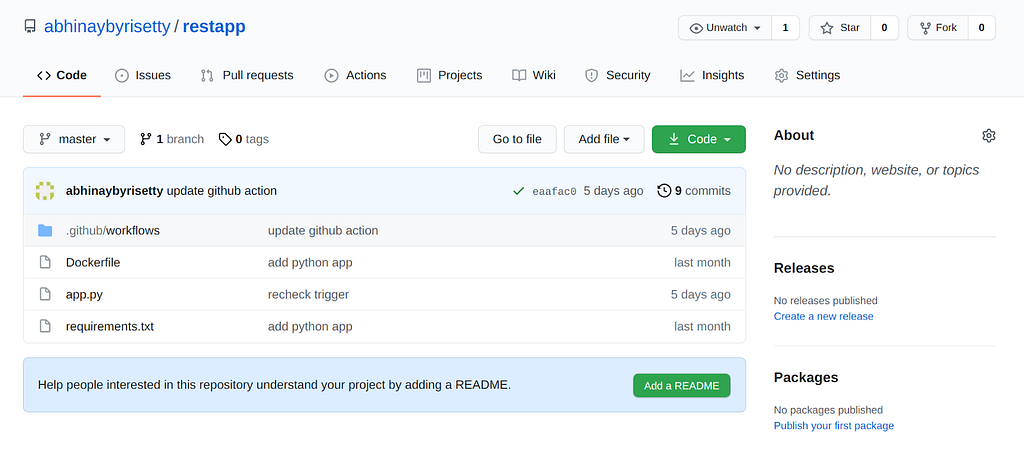
Task: Open commit hash eaafac0
Action: 554,192
